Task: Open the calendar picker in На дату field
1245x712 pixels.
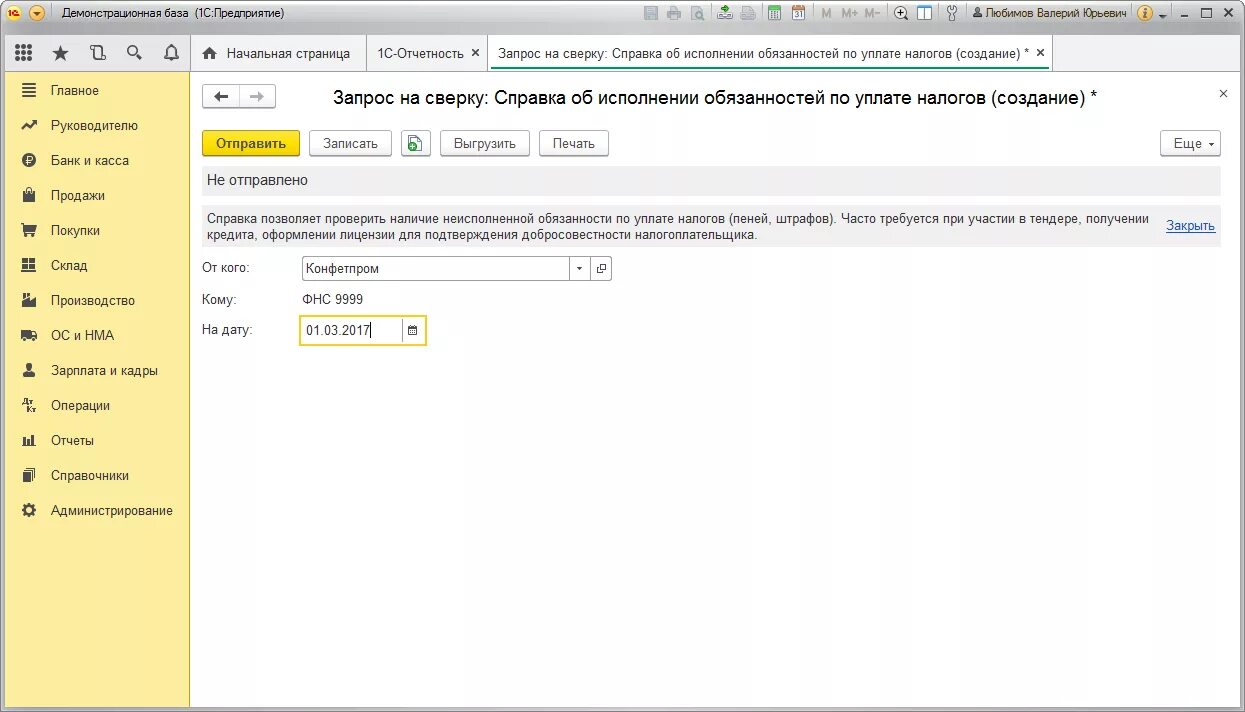Action: [413, 330]
